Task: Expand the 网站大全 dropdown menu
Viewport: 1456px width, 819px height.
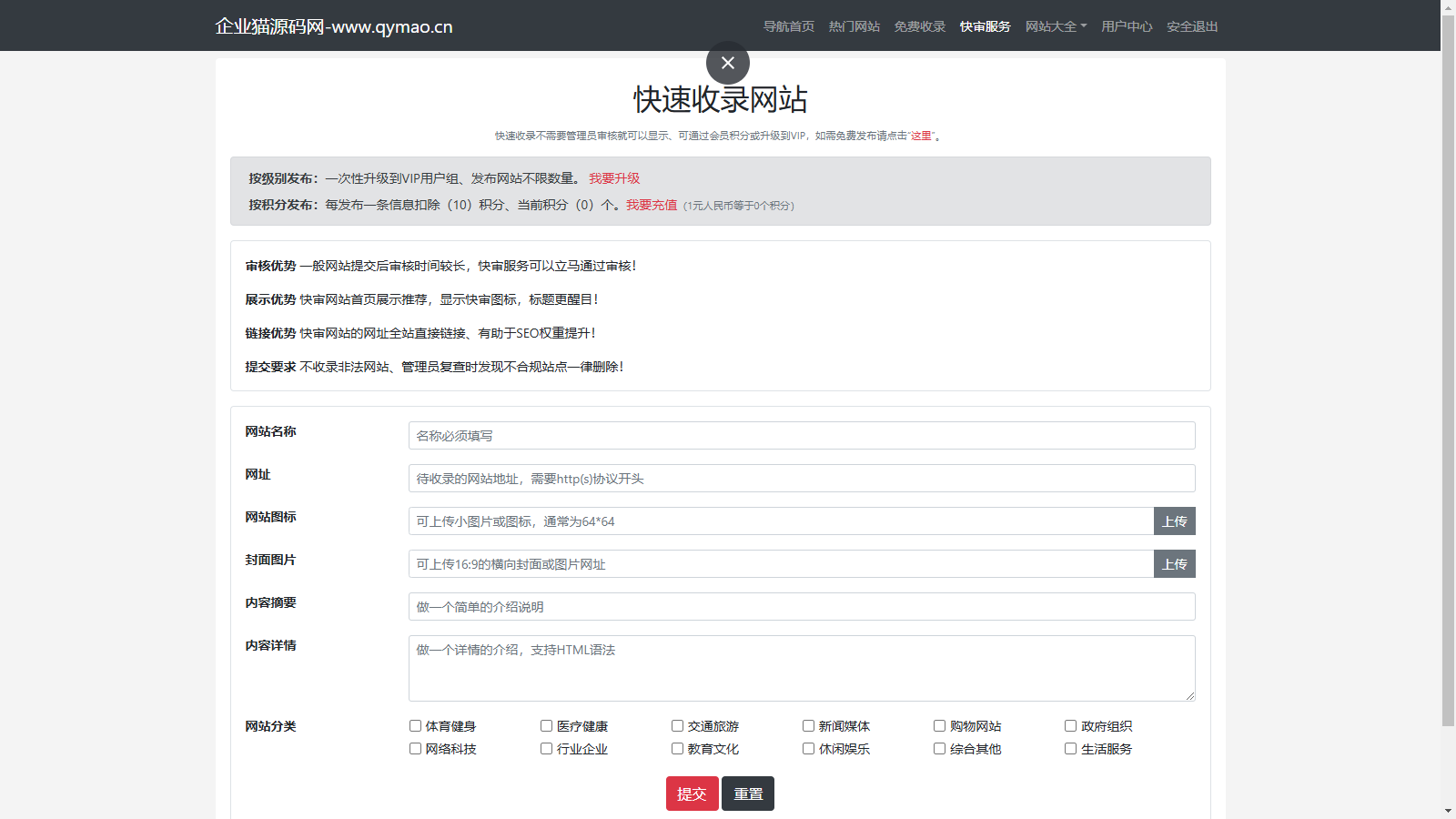Action: coord(1056,26)
